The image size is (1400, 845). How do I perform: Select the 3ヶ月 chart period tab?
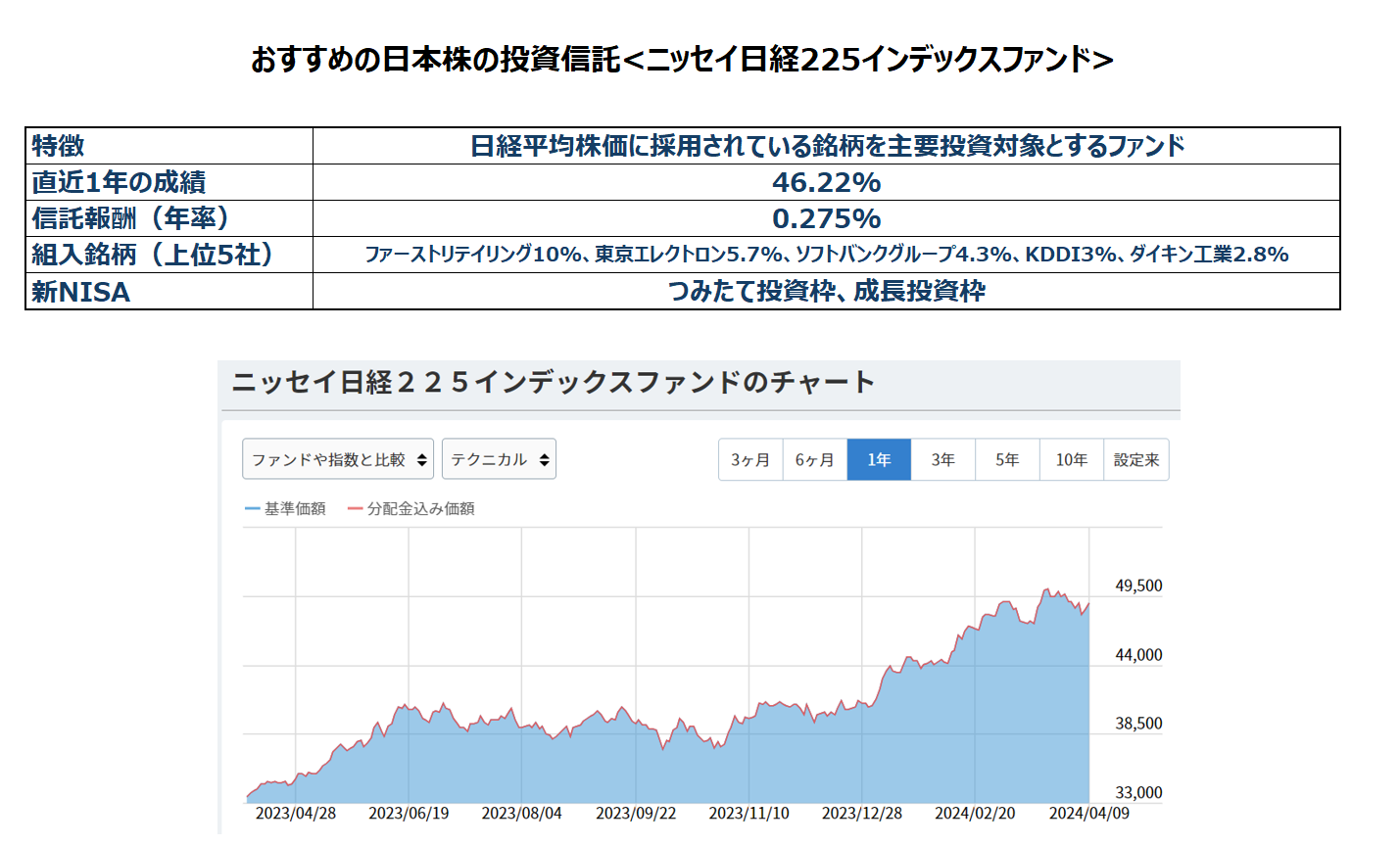point(750,460)
